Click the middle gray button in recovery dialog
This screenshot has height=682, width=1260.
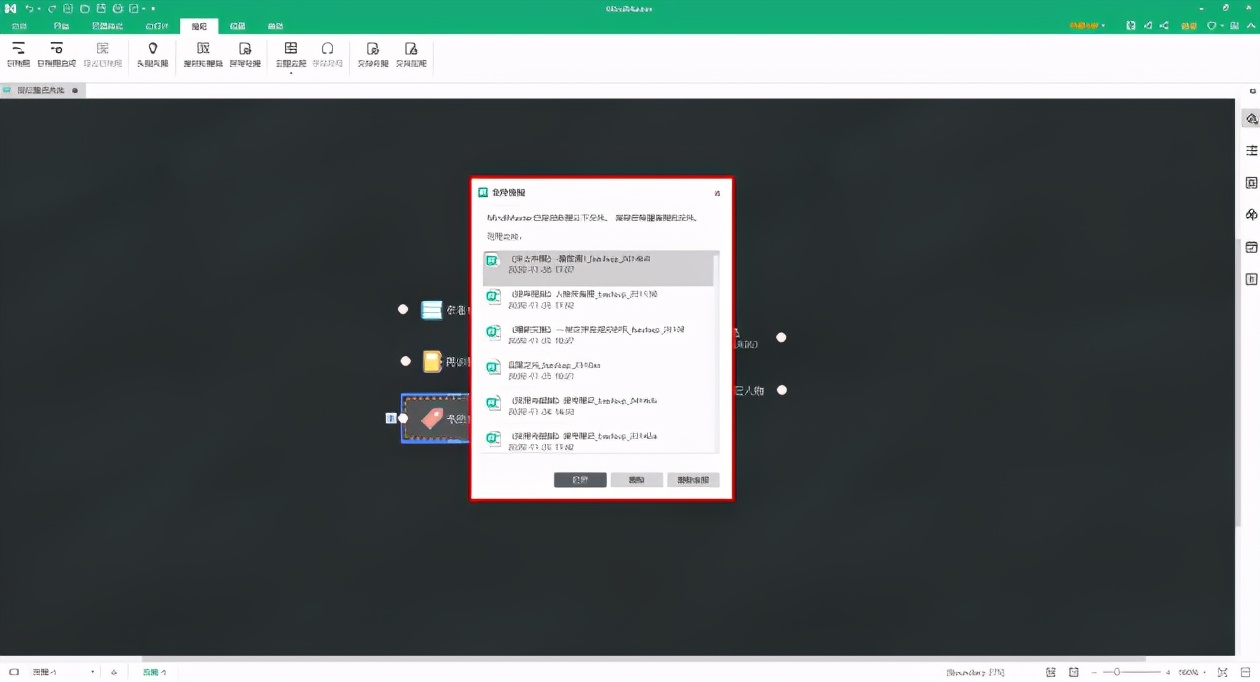637,480
